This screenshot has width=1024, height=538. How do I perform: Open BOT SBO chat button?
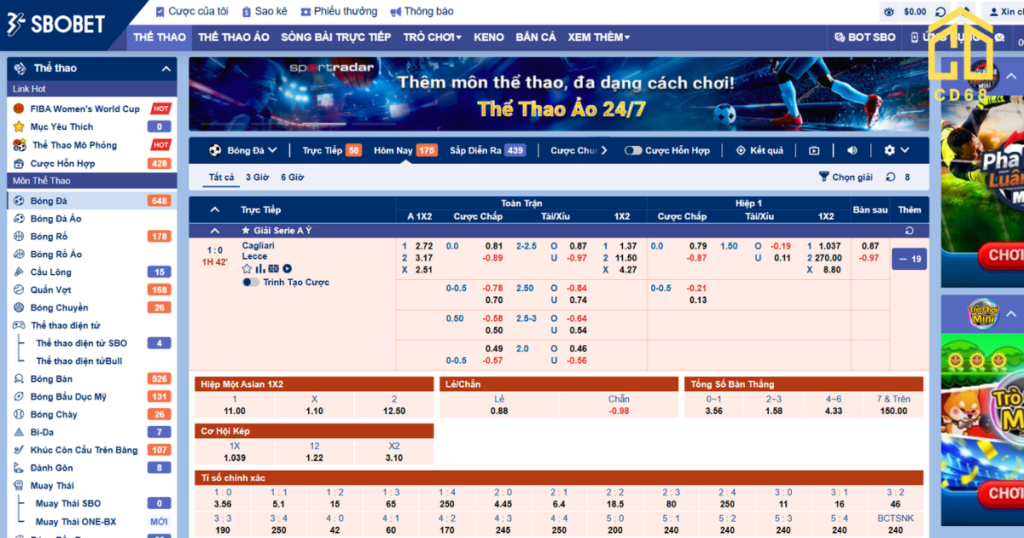click(865, 37)
